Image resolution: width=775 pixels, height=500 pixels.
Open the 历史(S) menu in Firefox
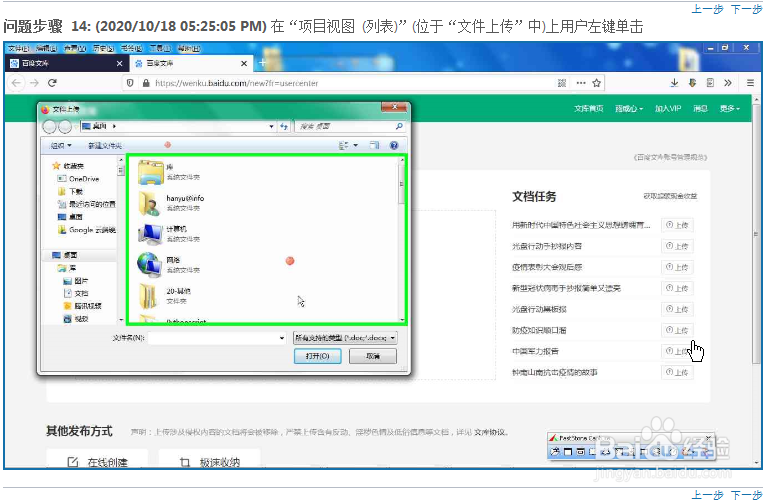click(x=103, y=48)
